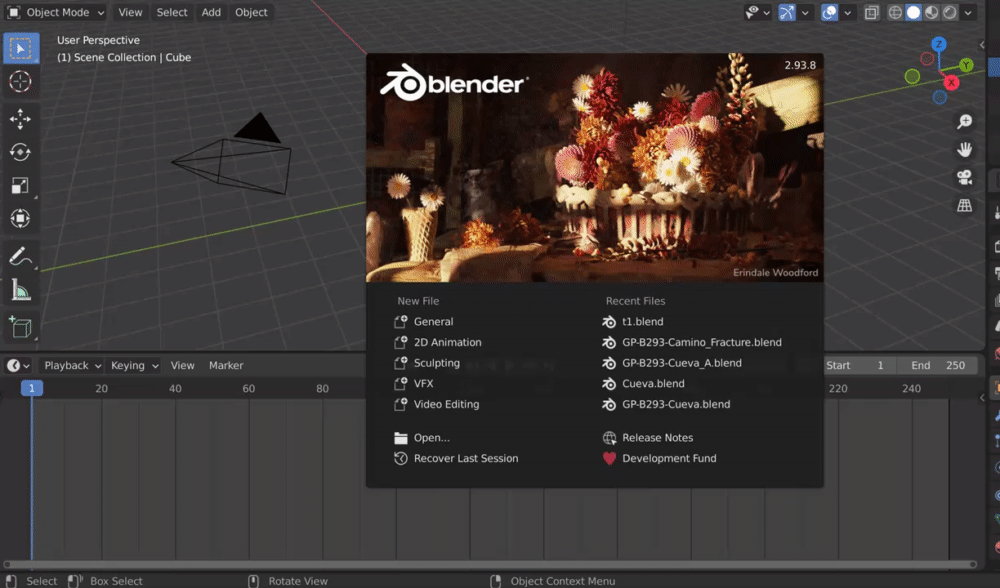Open selectability and visibility dropdown

758,12
